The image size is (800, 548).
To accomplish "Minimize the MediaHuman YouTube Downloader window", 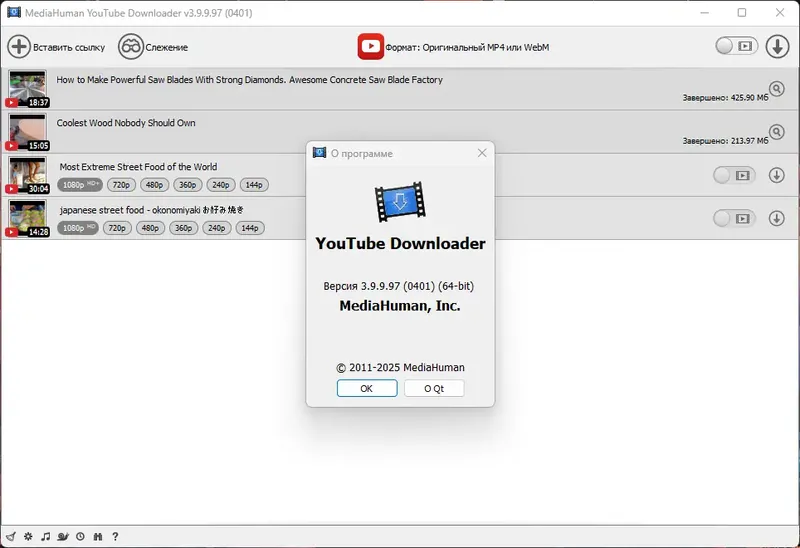I will [x=705, y=12].
